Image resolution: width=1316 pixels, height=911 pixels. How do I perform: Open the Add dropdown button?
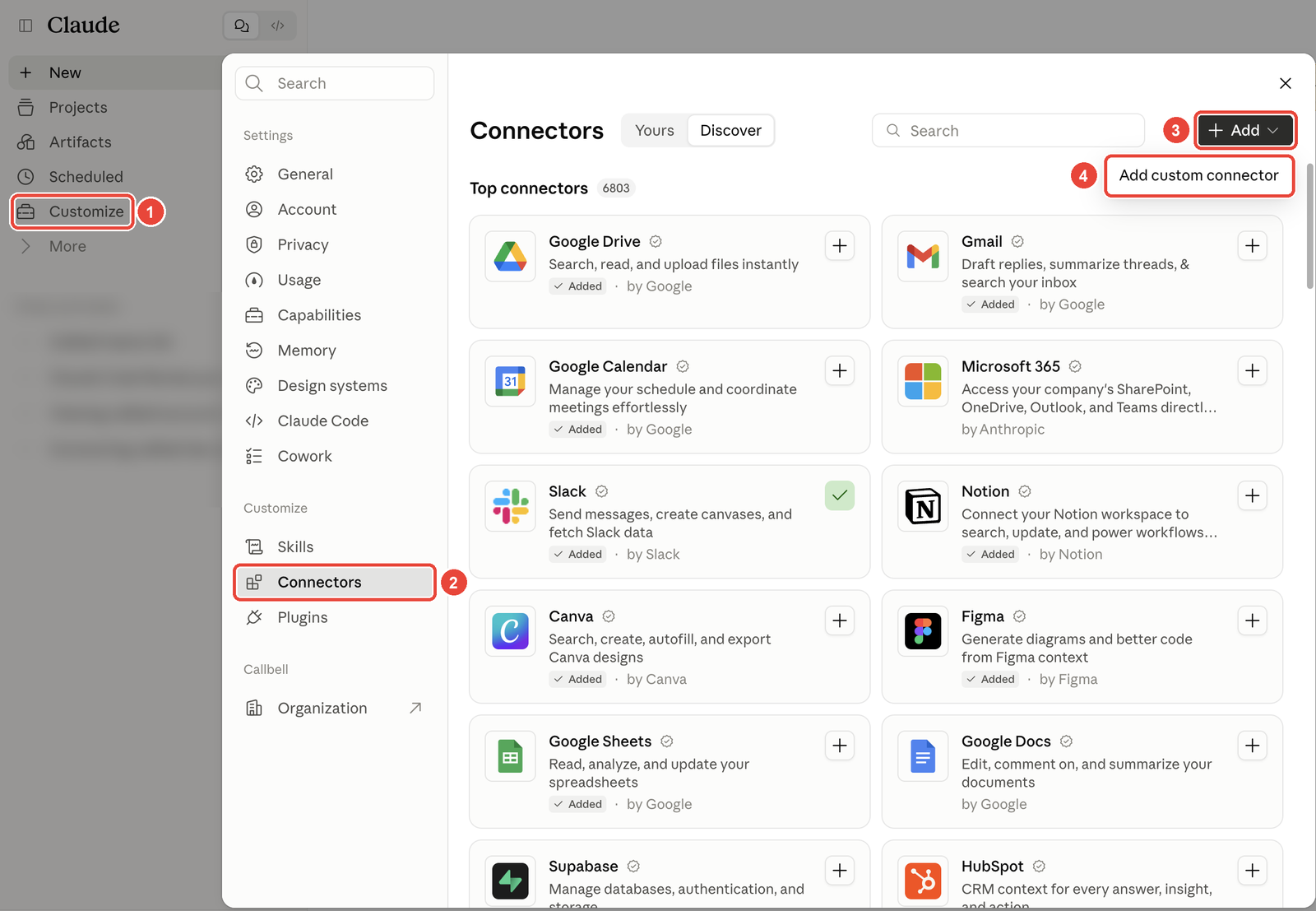coord(1244,130)
